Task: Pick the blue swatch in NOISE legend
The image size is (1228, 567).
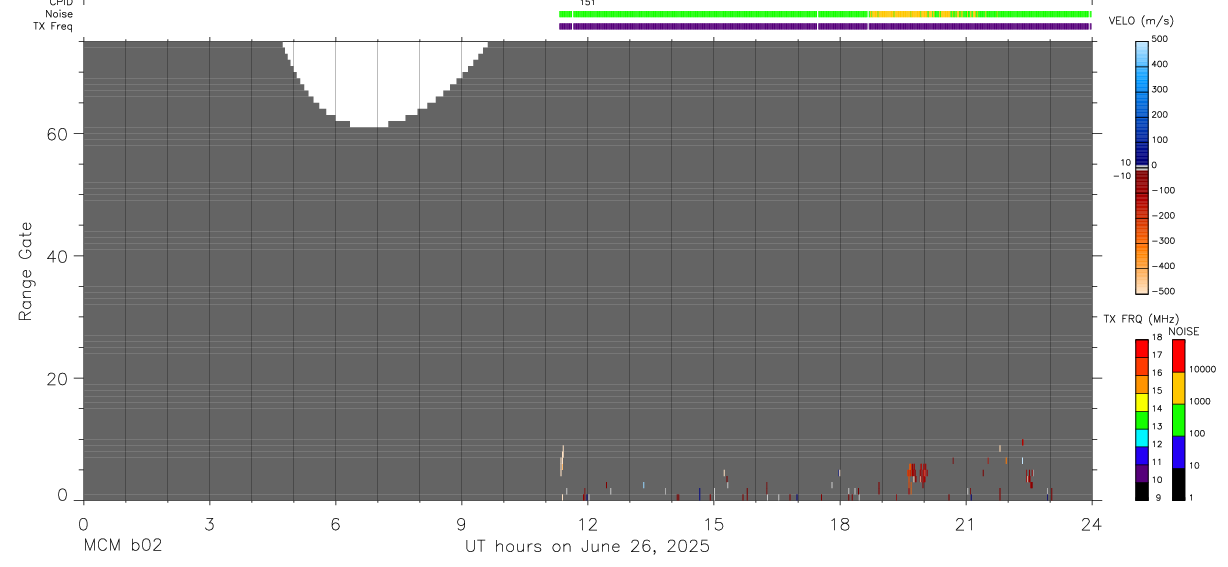Action: pyautogui.click(x=1178, y=452)
